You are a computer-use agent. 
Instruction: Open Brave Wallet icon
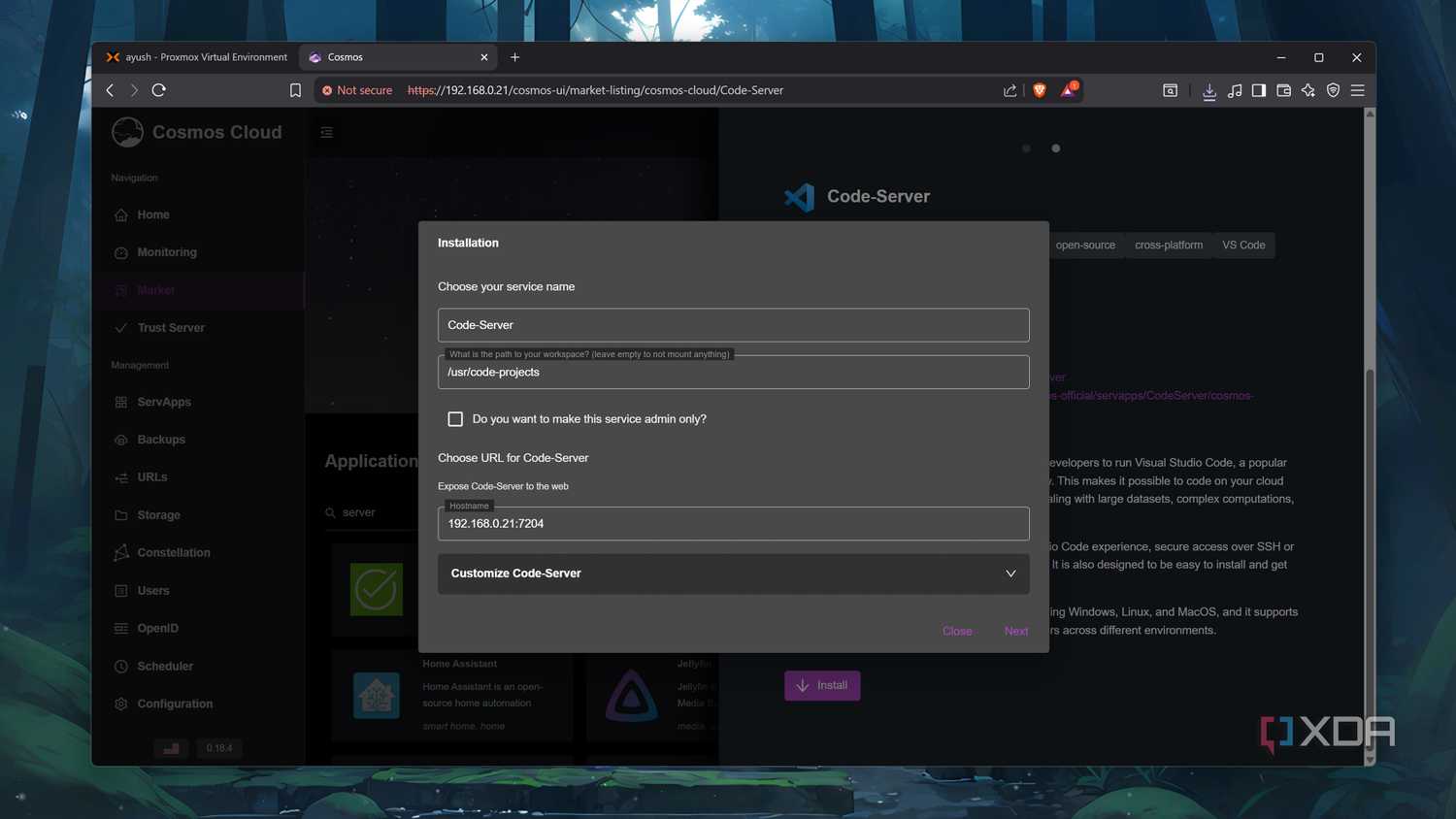point(1283,90)
